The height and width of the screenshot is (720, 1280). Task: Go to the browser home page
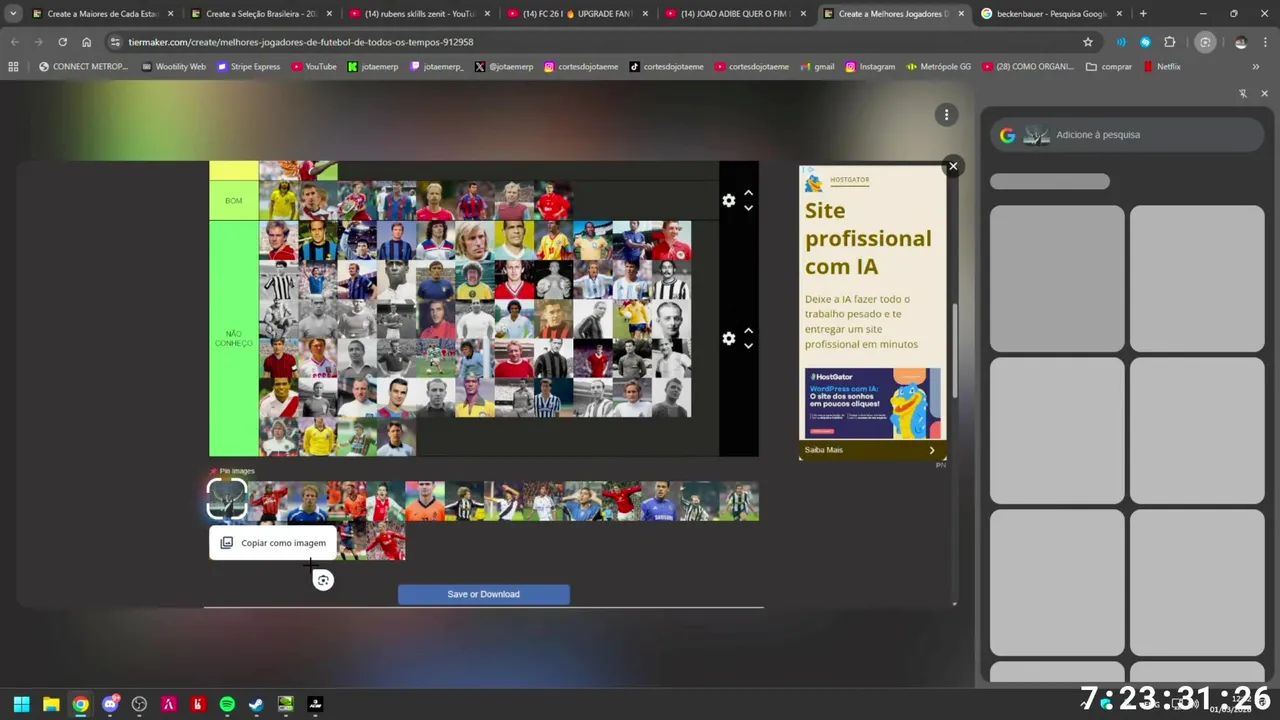coord(86,42)
